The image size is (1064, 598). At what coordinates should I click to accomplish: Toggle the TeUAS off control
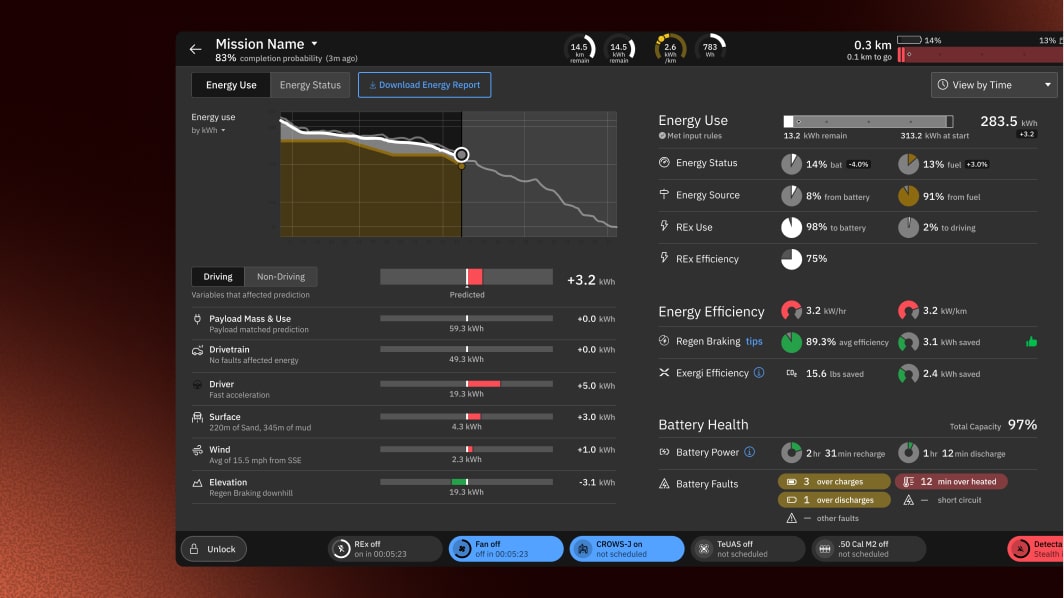748,549
